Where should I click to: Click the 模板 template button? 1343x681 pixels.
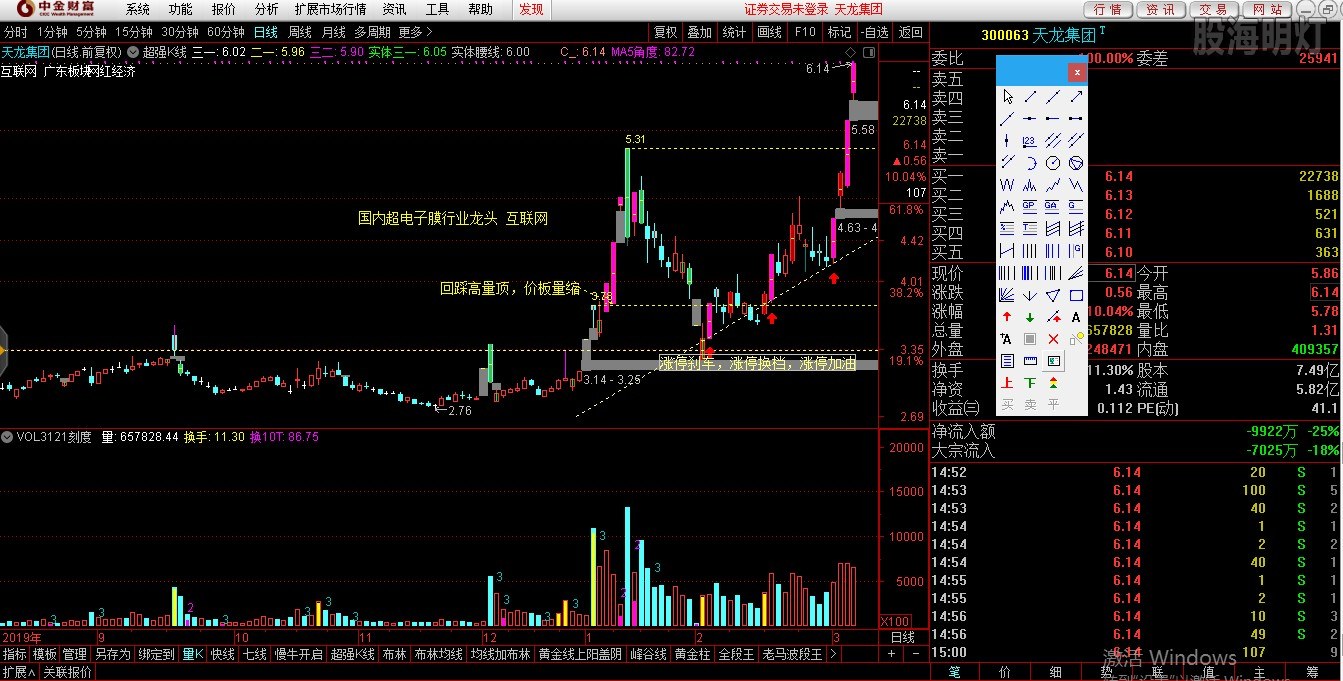pos(44,654)
